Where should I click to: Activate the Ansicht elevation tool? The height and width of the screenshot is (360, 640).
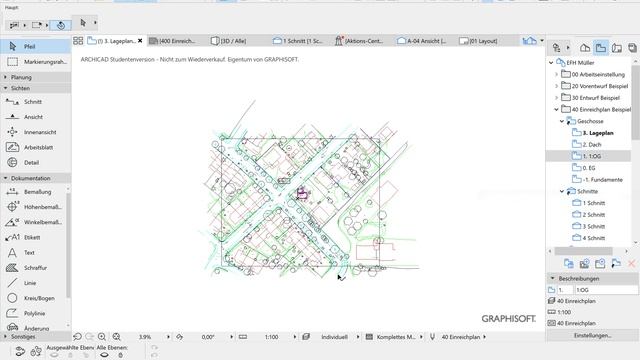point(36,117)
